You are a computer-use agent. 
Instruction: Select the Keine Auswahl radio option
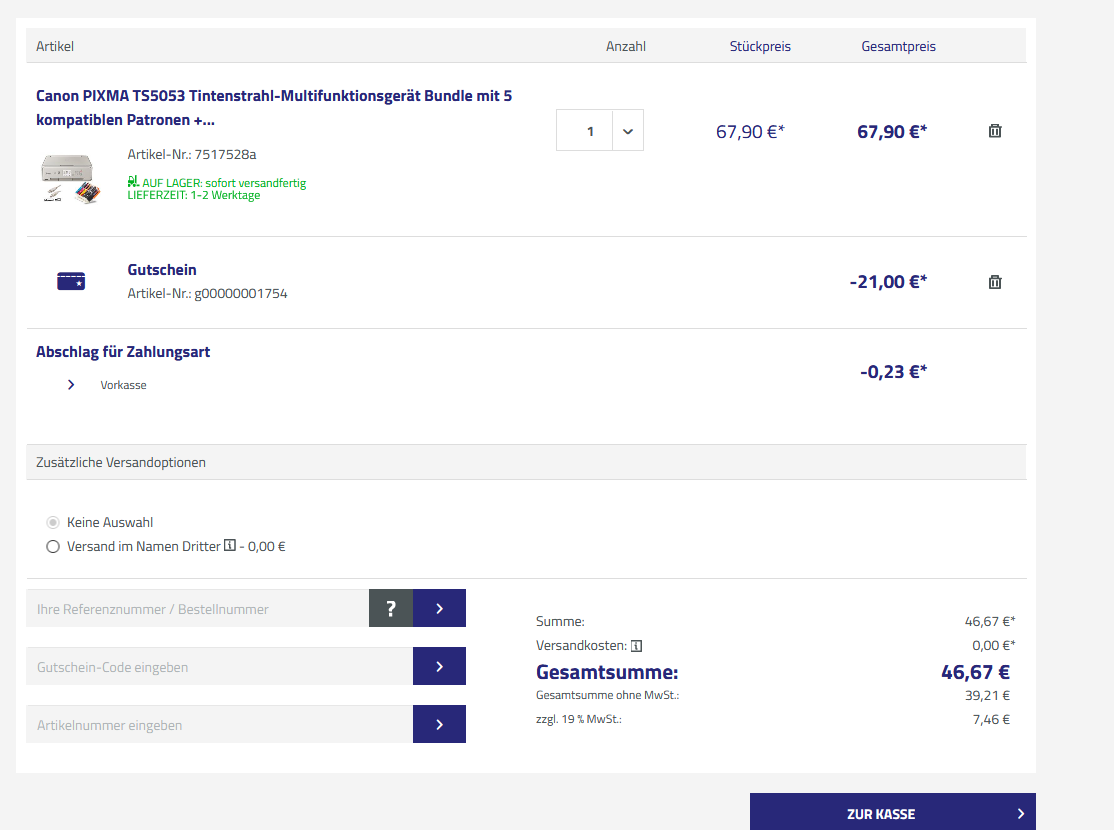(53, 522)
